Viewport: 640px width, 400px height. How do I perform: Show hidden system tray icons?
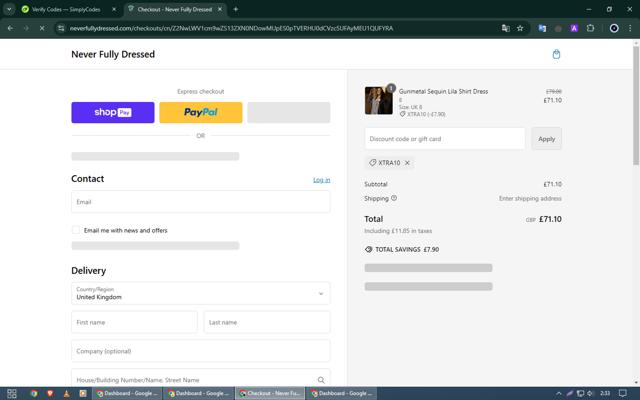coord(558,393)
